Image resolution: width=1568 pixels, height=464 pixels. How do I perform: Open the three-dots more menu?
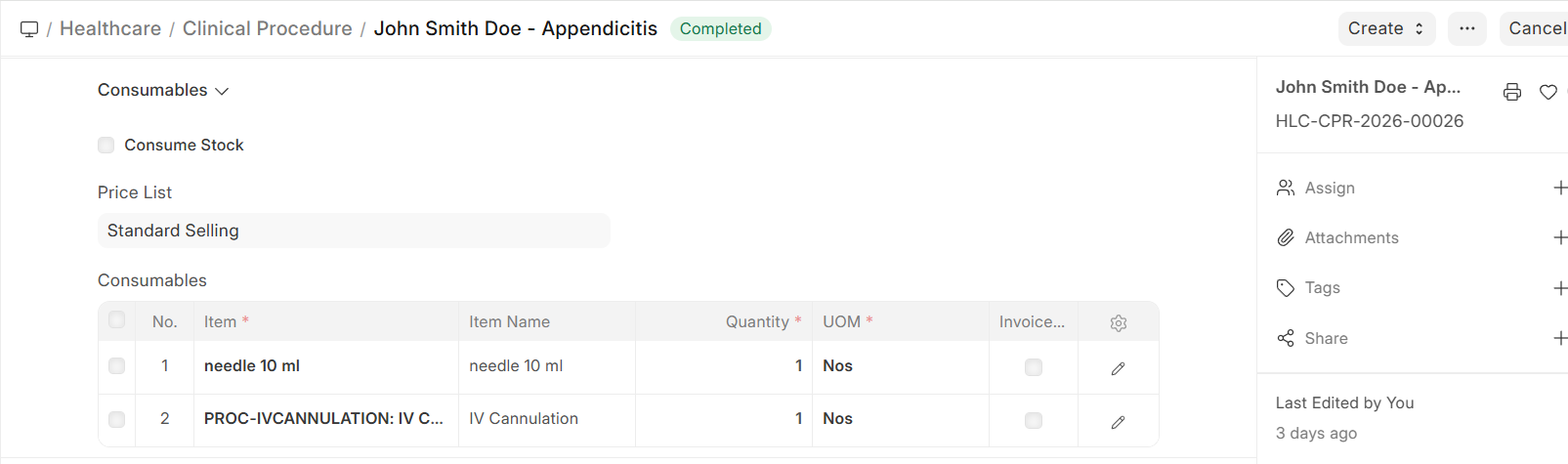1466,29
